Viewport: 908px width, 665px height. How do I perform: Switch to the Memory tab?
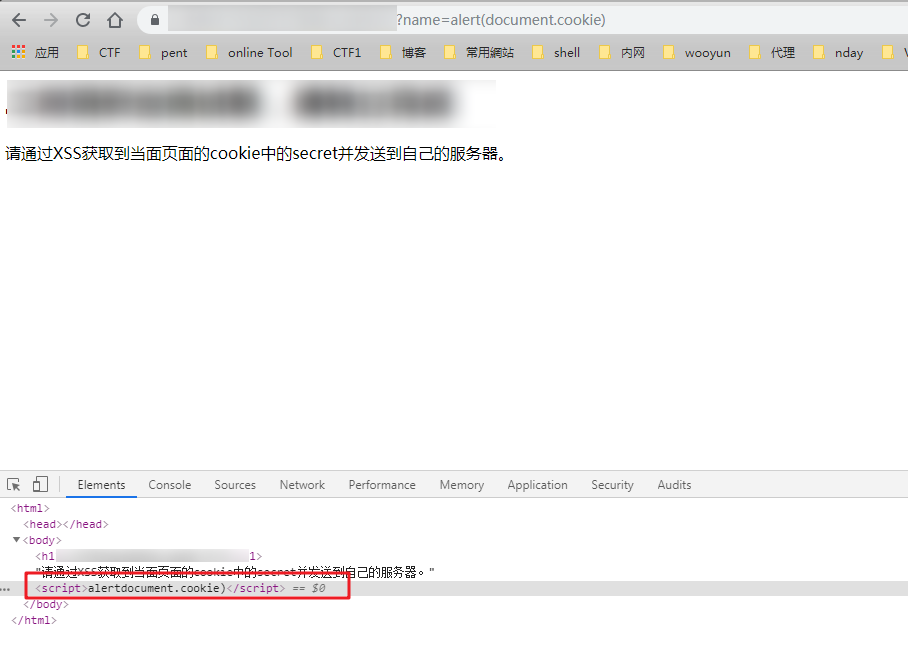tap(462, 485)
